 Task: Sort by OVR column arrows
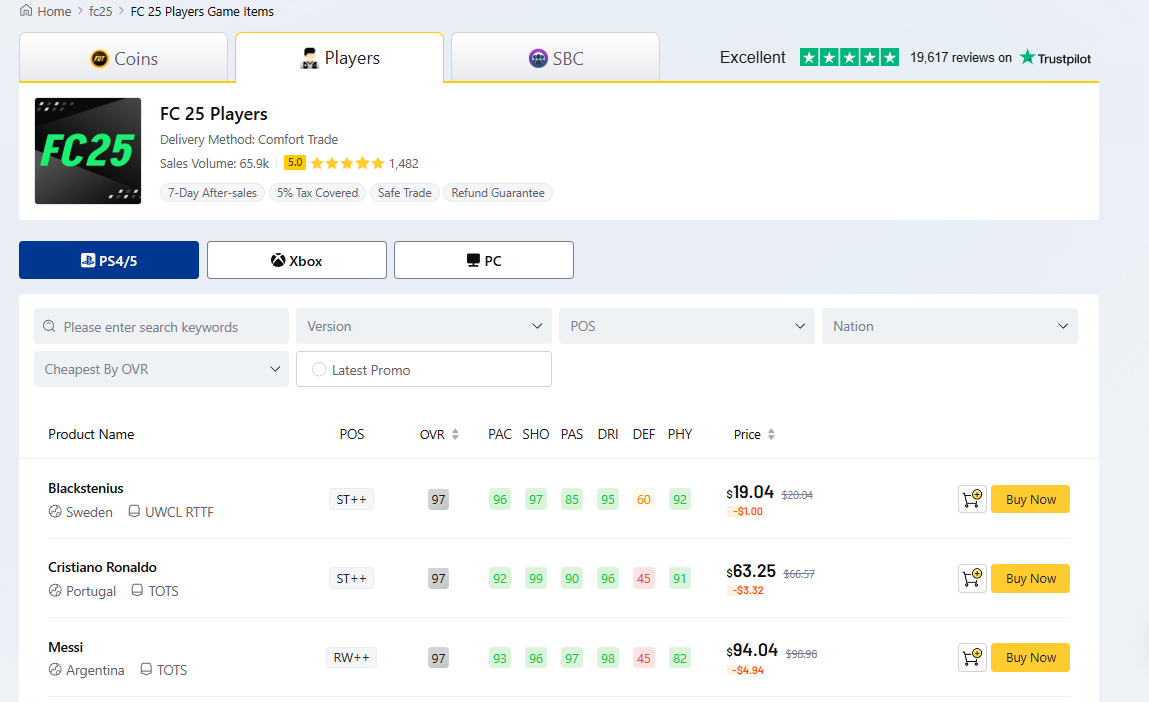tap(455, 435)
